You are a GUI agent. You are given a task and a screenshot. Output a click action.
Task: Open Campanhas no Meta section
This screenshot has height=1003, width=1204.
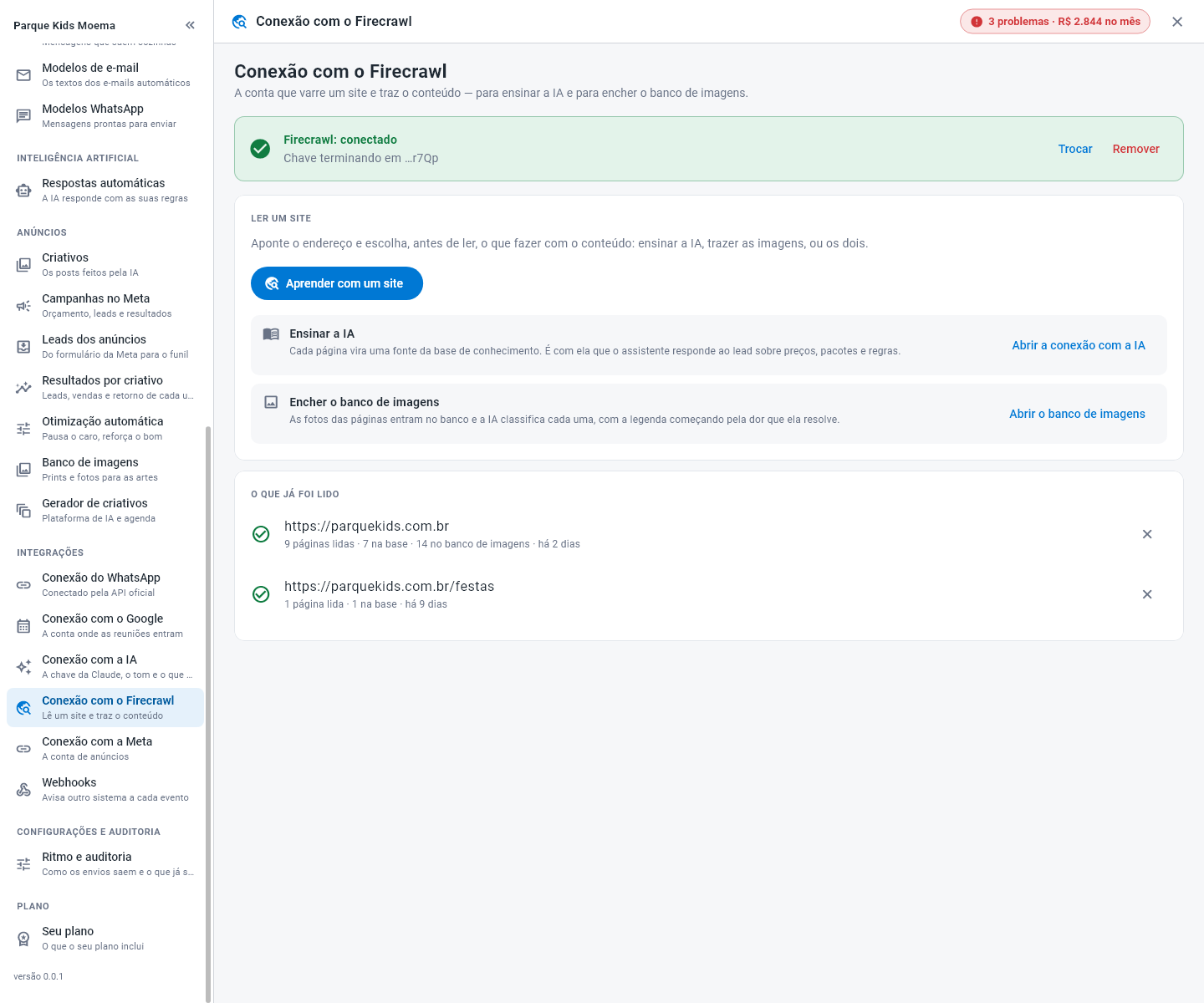(105, 306)
